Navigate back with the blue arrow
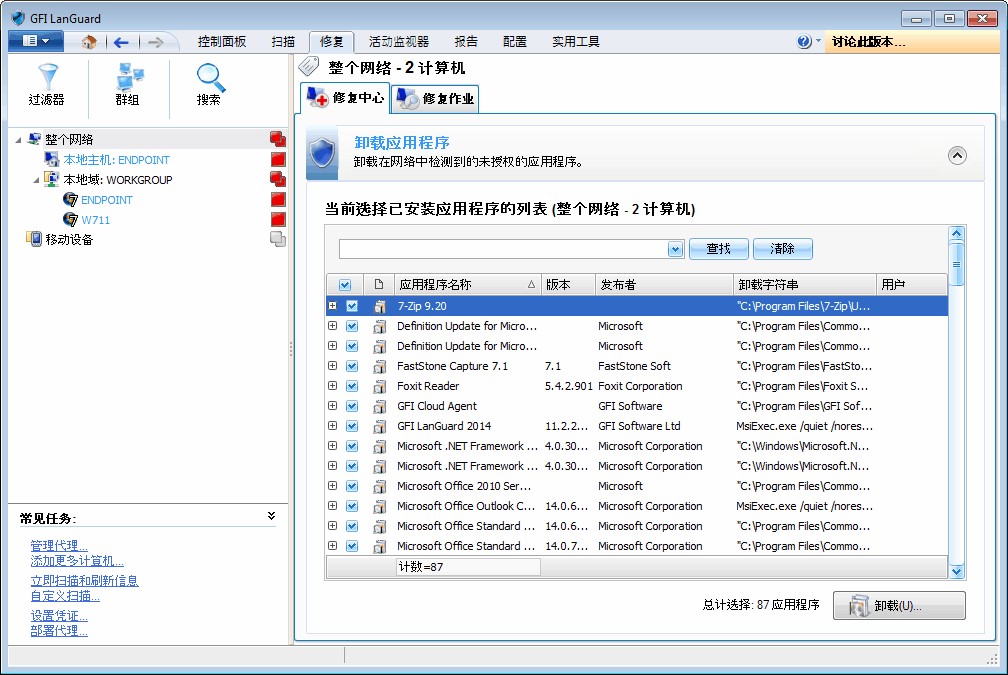 pos(121,42)
